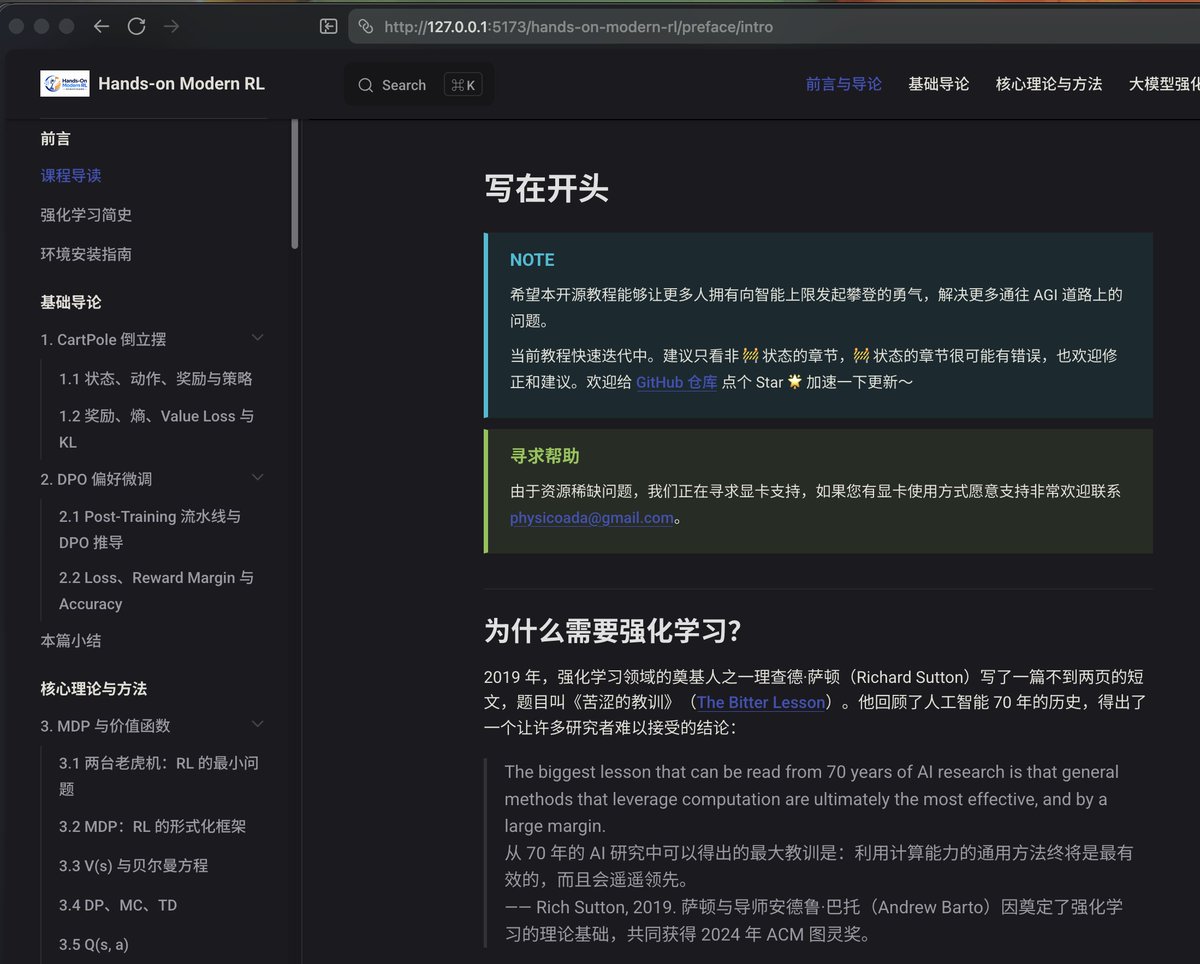
Task: Click the NOTE callout title
Action: [532, 260]
